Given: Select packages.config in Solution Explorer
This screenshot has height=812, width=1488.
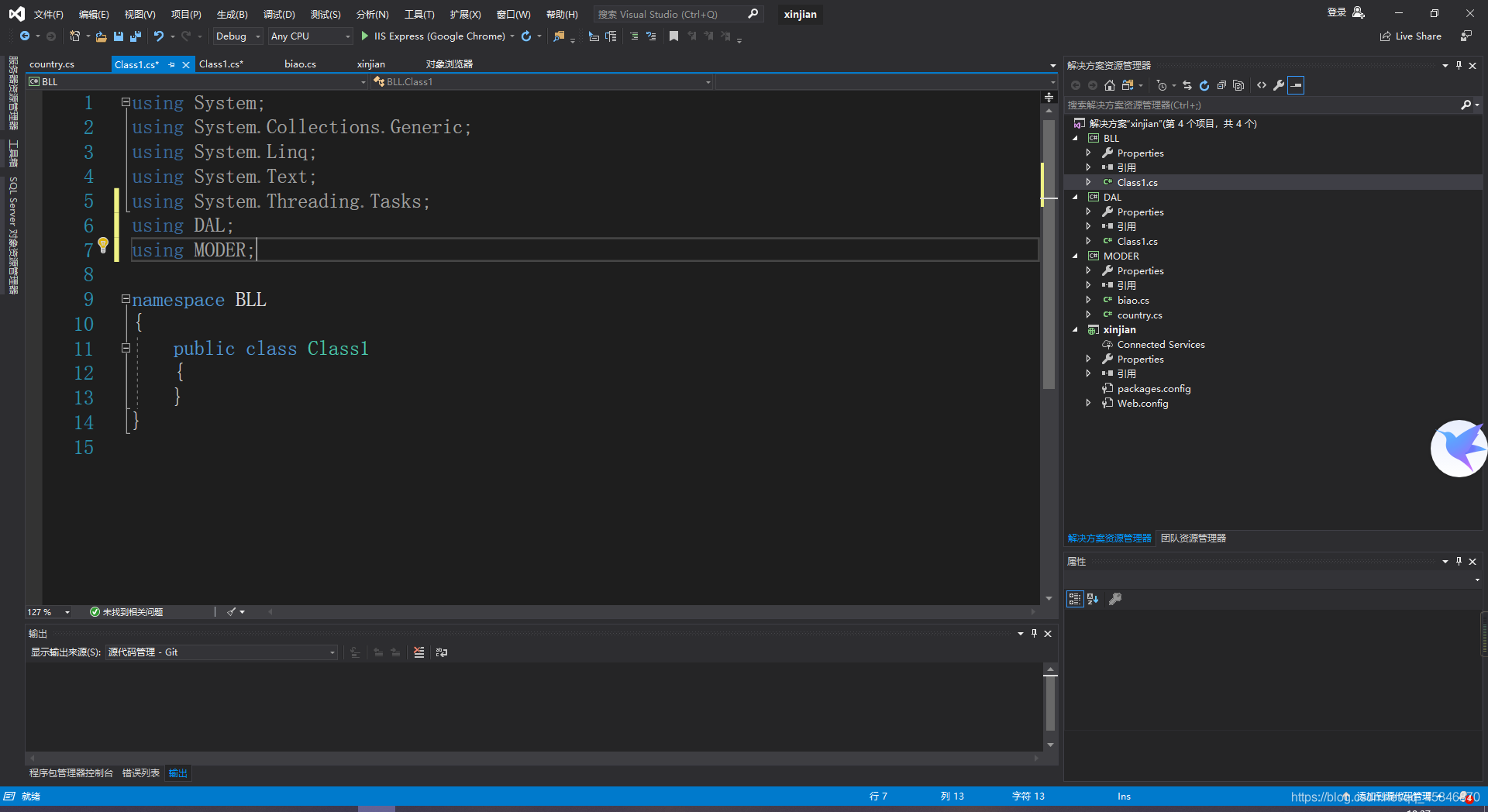Looking at the screenshot, I should click(1153, 389).
